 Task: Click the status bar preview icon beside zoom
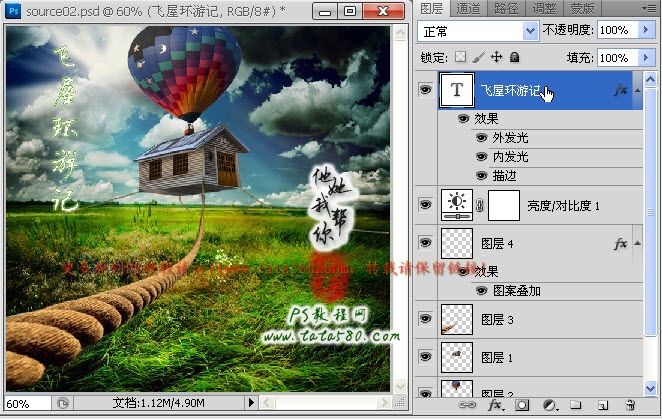(x=62, y=403)
